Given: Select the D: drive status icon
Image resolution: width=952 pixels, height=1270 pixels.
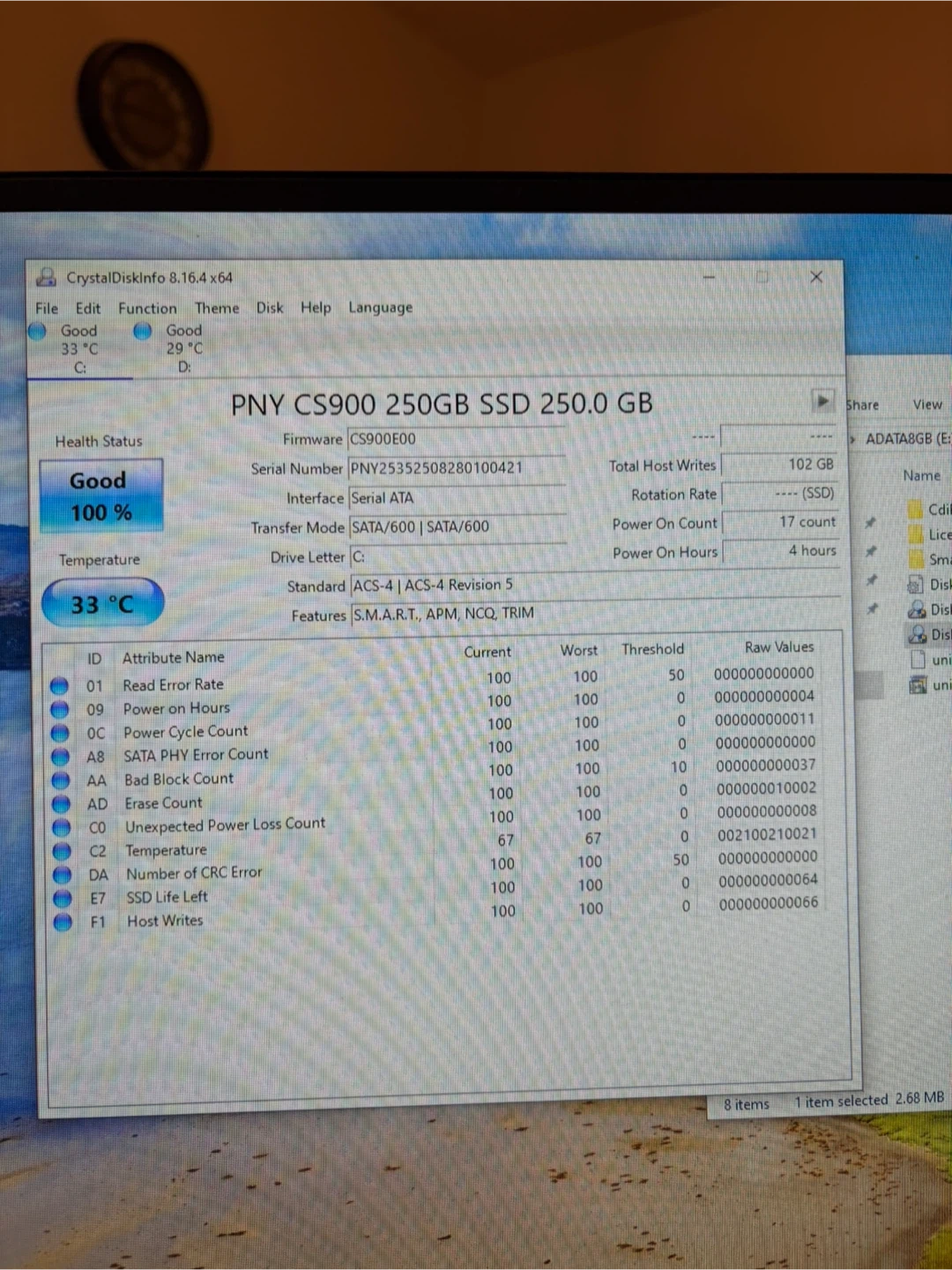Looking at the screenshot, I should point(142,332).
